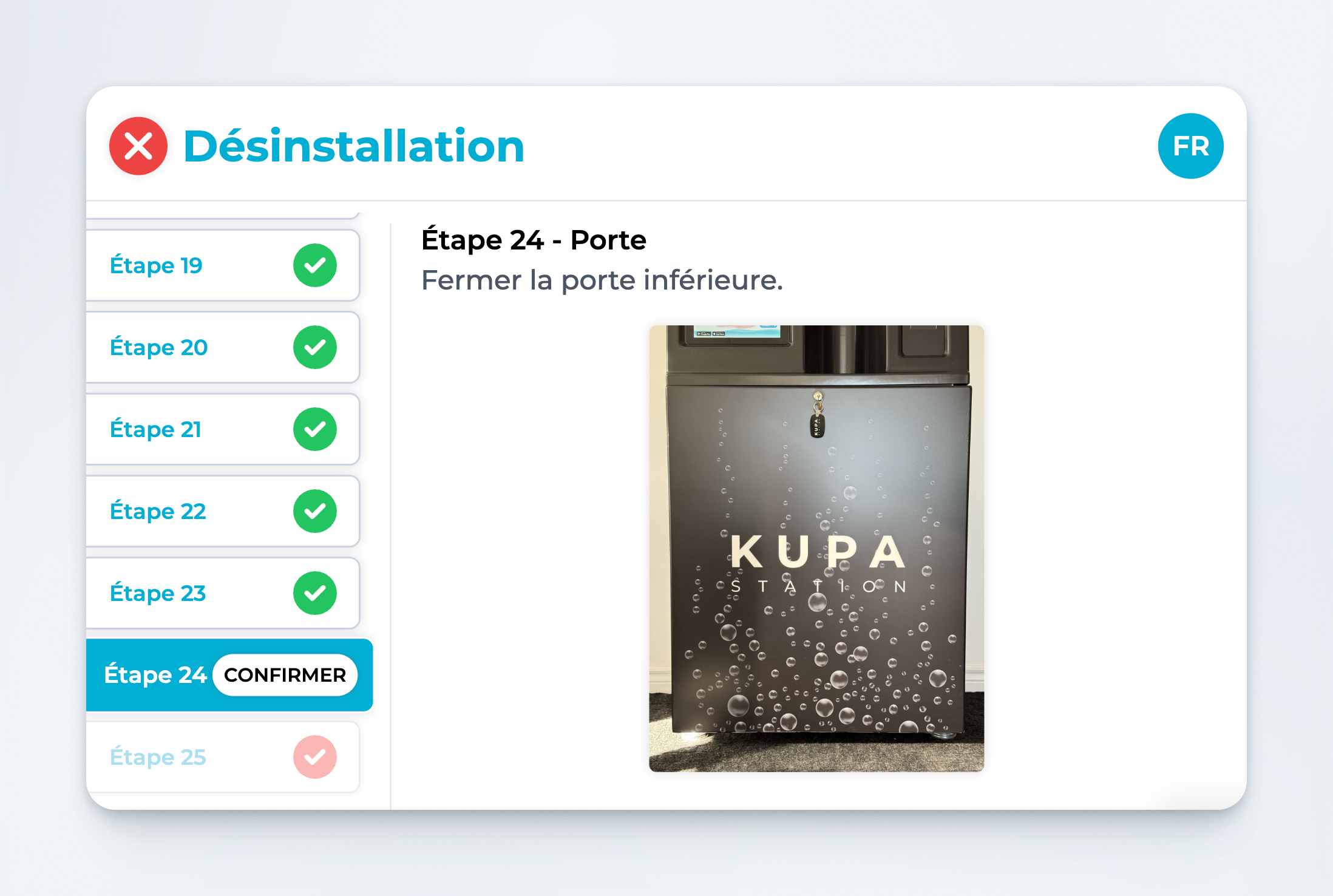
Task: Click the Désinstallation title heading
Action: click(354, 146)
